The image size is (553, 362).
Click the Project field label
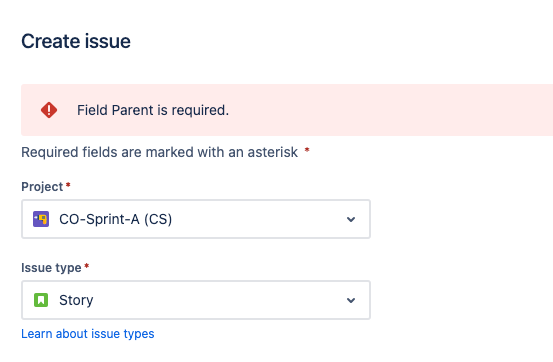tap(42, 187)
